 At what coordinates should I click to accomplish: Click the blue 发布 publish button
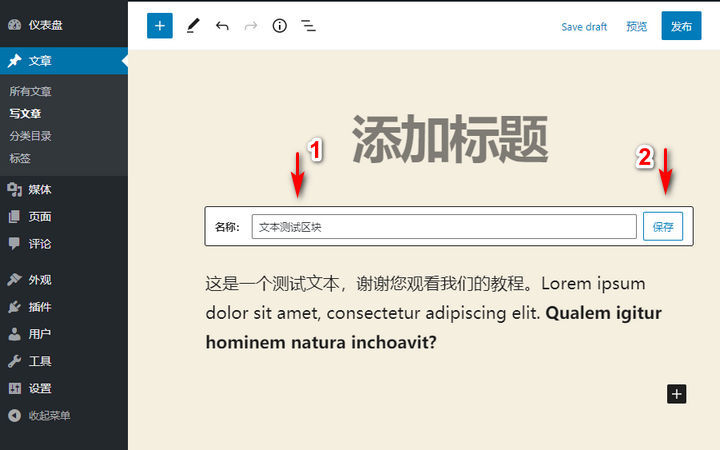[x=681, y=26]
